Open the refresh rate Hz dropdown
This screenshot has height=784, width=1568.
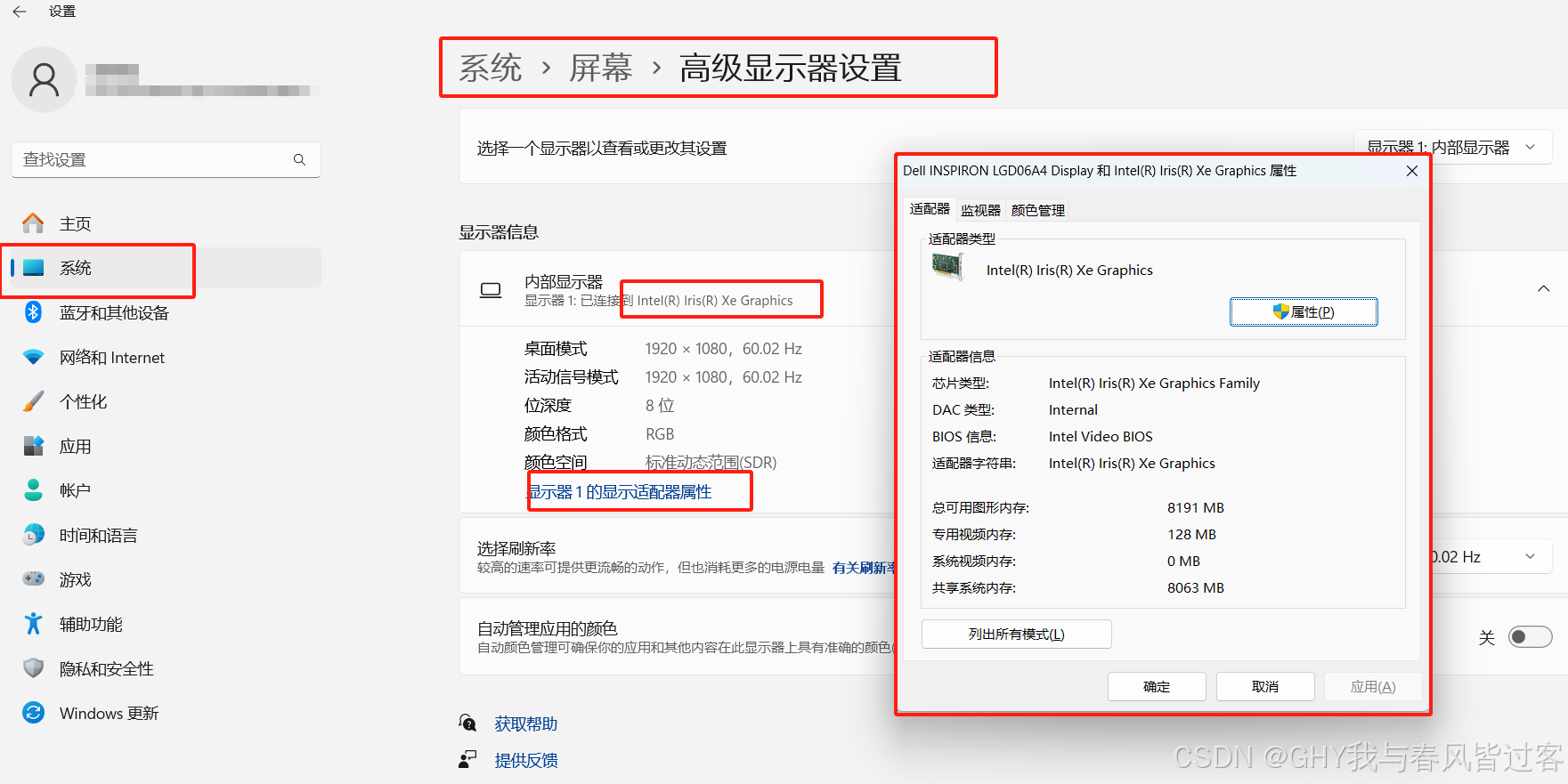pos(1491,557)
